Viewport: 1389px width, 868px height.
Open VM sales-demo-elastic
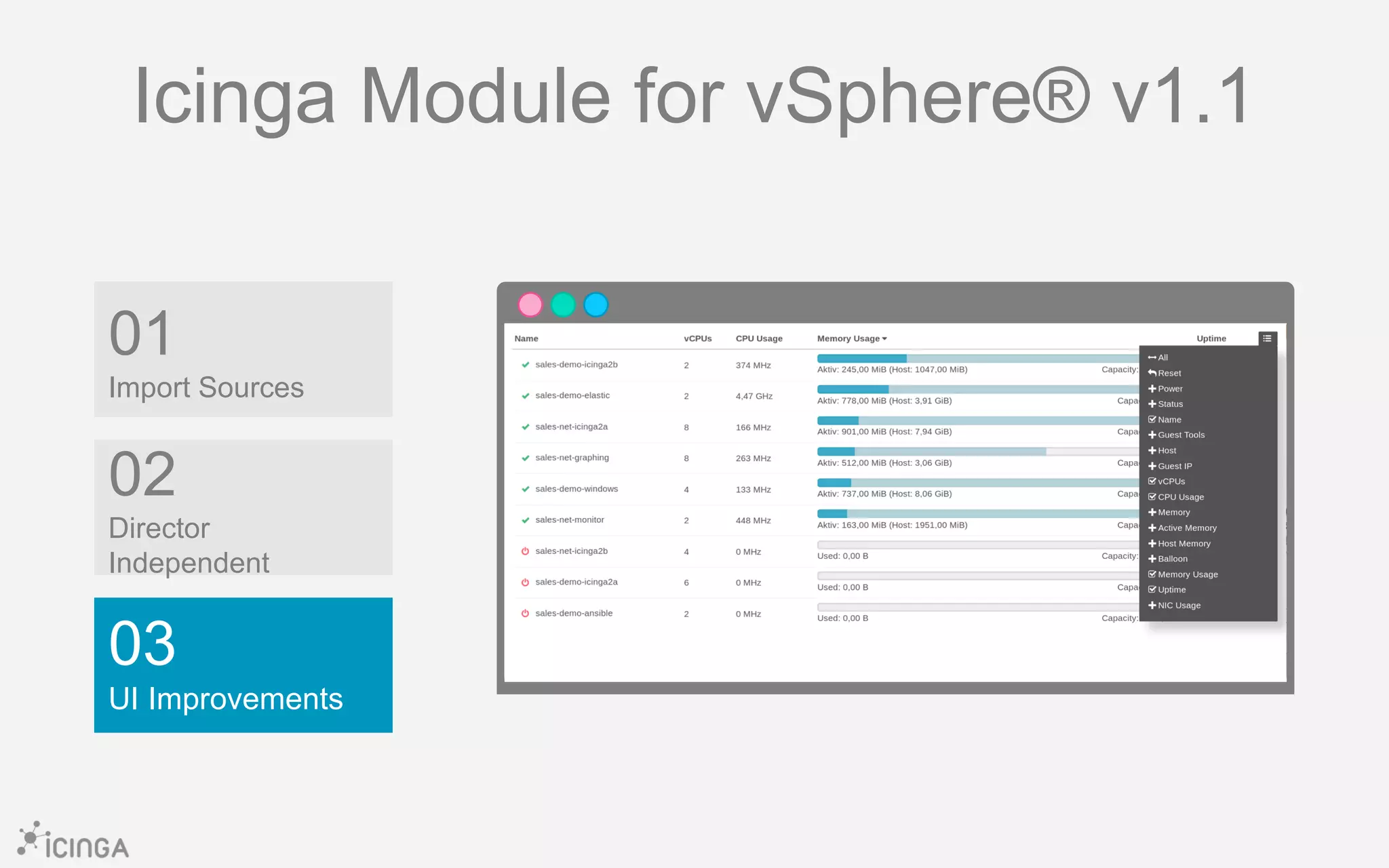point(572,395)
